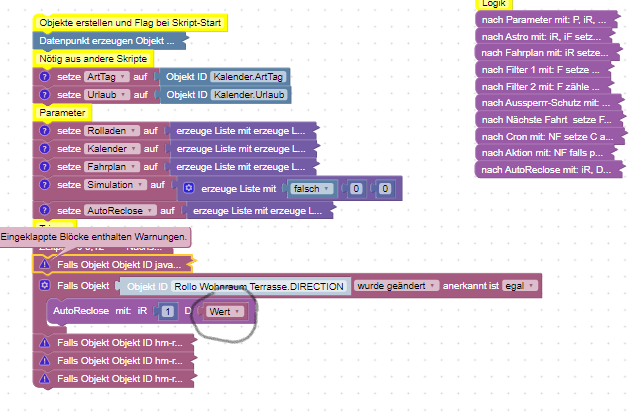The image size is (631, 417).
Task: Open the Rolladen variable dropdown
Action: [x=112, y=131]
